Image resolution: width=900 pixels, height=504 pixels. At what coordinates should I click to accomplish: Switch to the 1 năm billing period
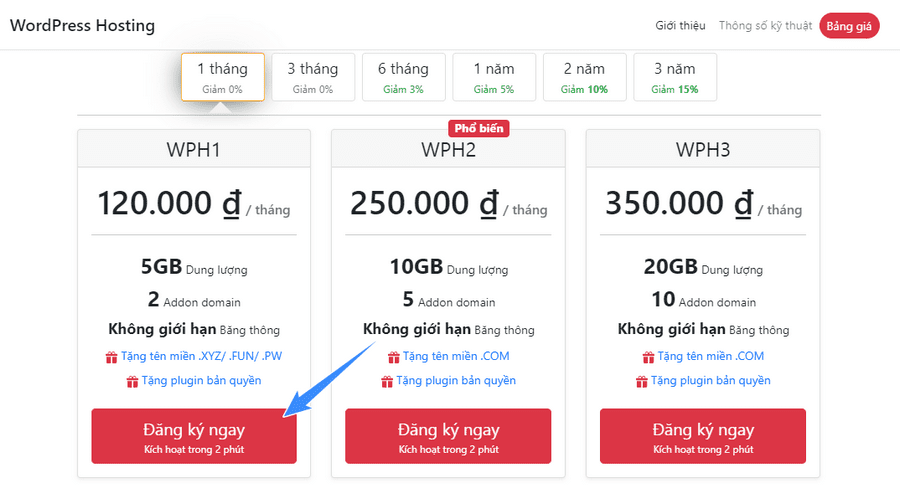point(494,77)
